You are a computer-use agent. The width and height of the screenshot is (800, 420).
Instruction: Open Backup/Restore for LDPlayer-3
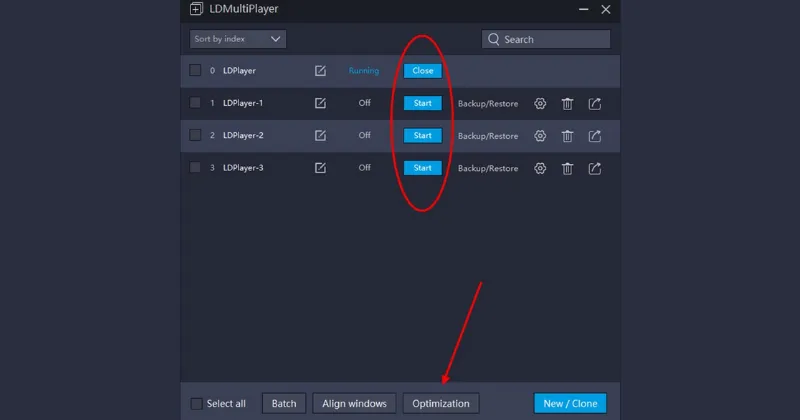point(488,168)
